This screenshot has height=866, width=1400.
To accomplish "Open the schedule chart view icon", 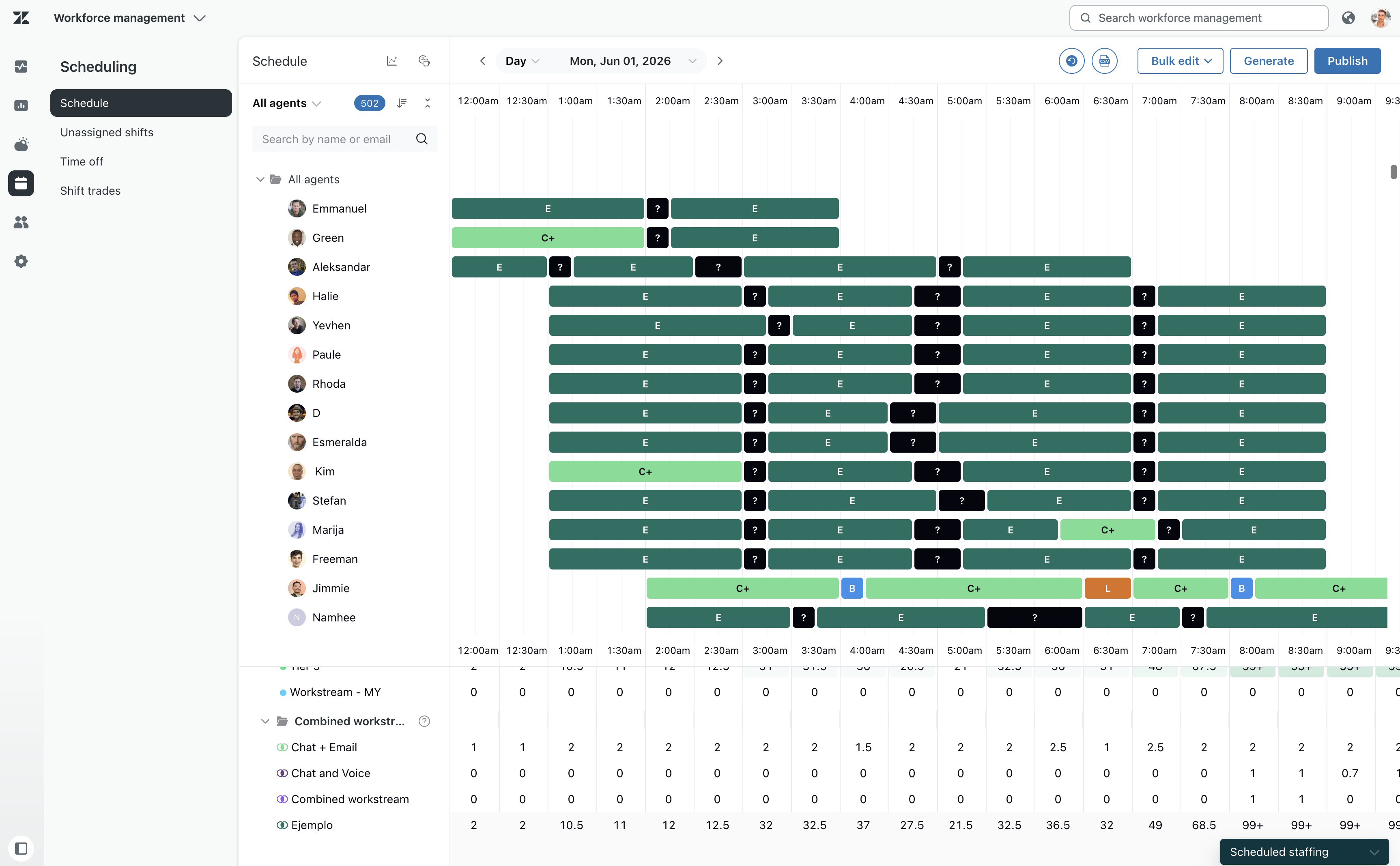I will click(x=392, y=61).
